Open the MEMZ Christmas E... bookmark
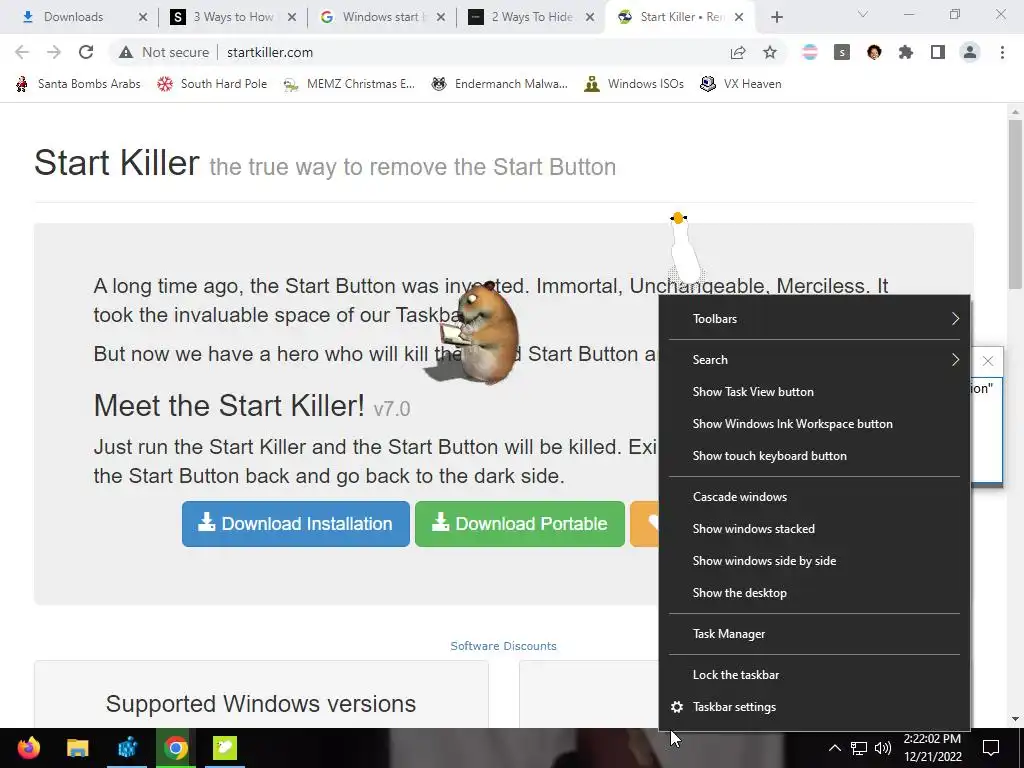Screen dimensions: 1024x768 coord(349,84)
